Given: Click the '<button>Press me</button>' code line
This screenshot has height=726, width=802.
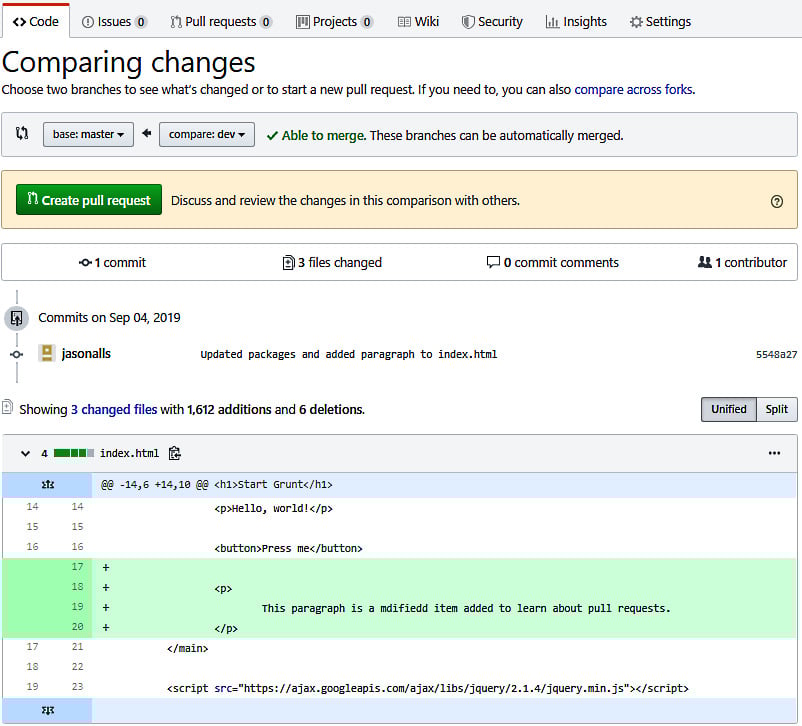Looking at the screenshot, I should 288,548.
